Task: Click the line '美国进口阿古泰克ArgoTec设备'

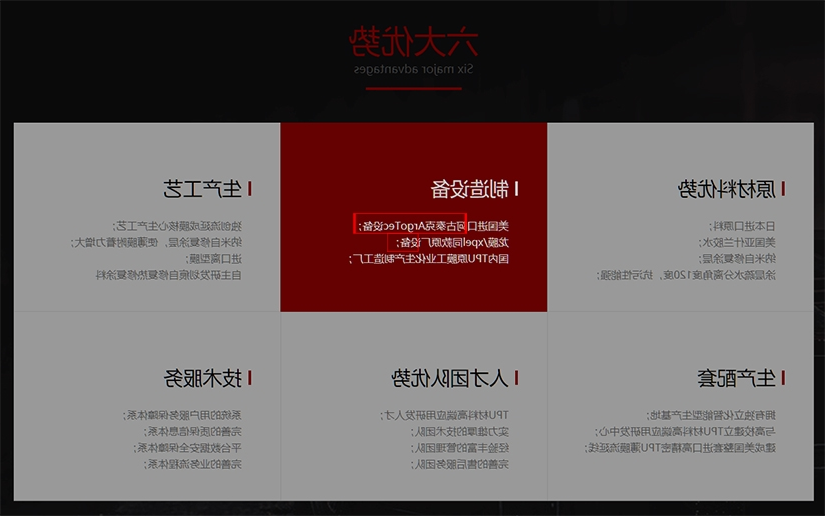Action: pyautogui.click(x=434, y=226)
